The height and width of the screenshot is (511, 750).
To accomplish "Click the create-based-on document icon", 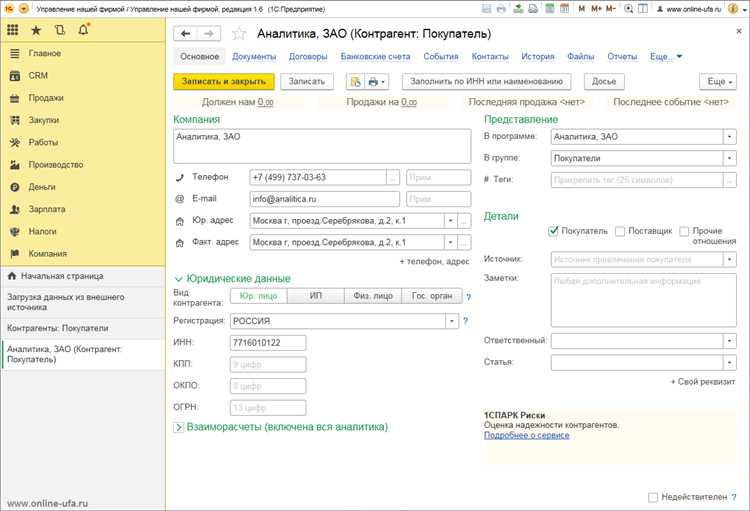I will pos(355,82).
